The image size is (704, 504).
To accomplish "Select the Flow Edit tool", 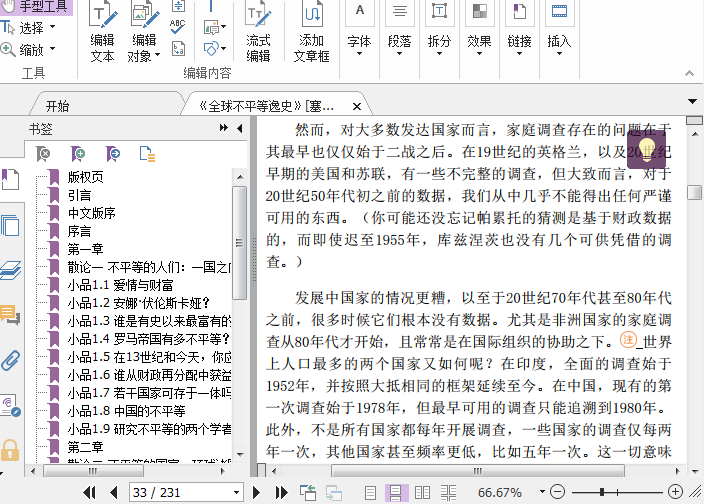I will coord(258,34).
